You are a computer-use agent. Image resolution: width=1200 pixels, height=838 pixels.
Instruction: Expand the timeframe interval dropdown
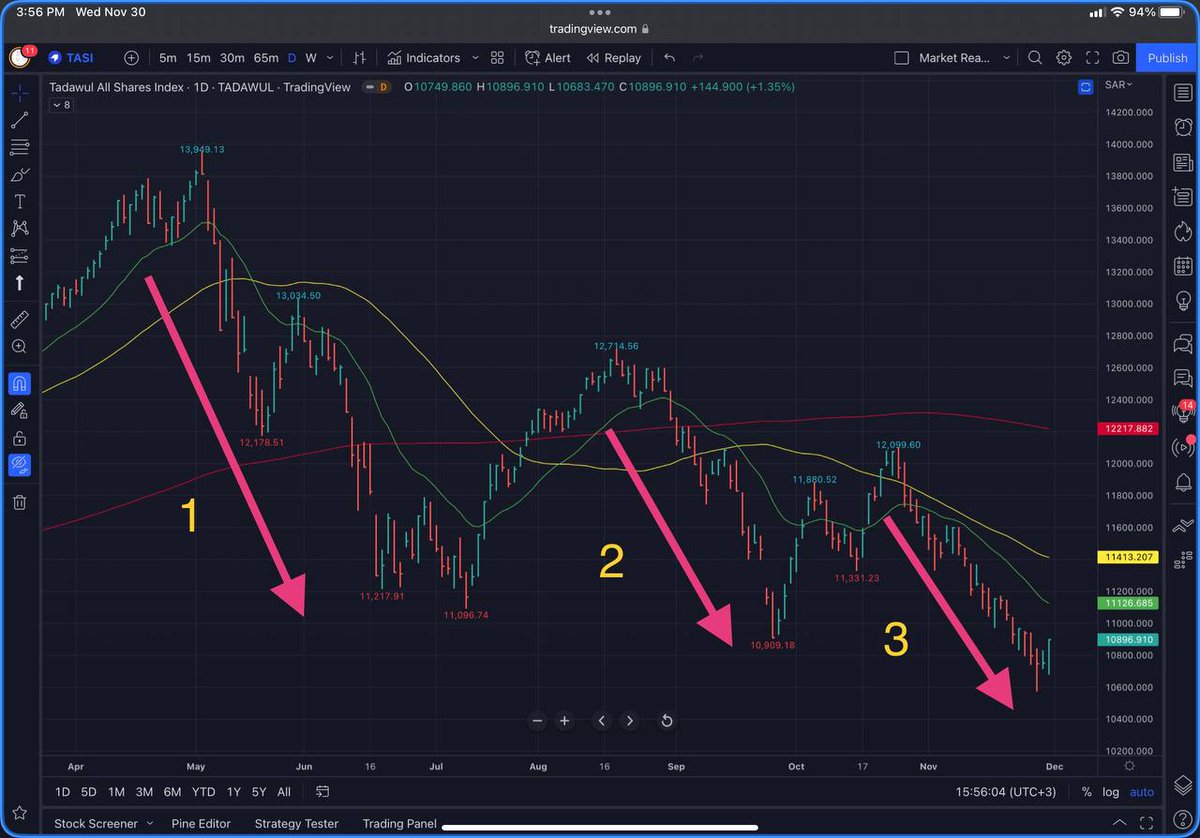pos(329,58)
